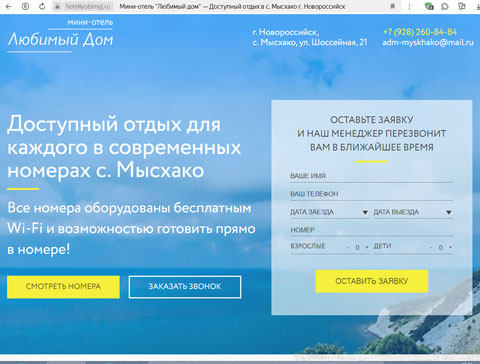480x364 pixels.
Task: Click the lock icon in address bar
Action: pos(57,6)
